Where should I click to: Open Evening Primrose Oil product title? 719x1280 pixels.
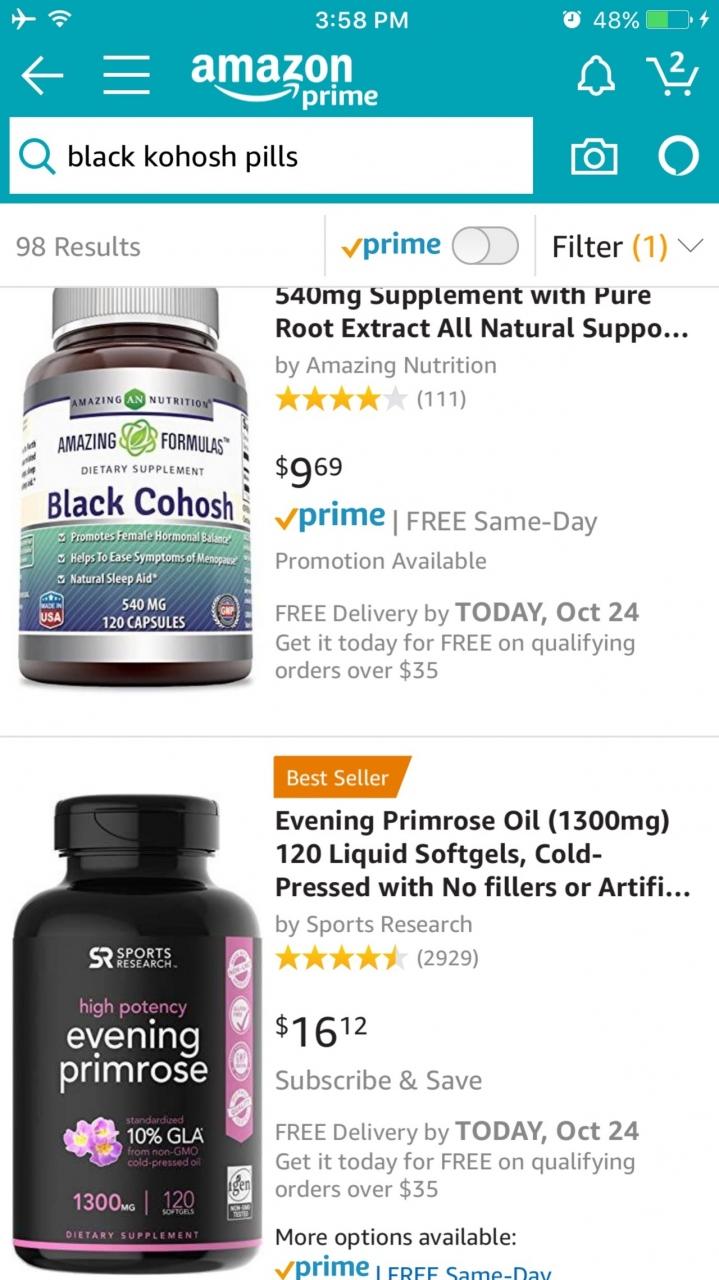pyautogui.click(x=482, y=854)
